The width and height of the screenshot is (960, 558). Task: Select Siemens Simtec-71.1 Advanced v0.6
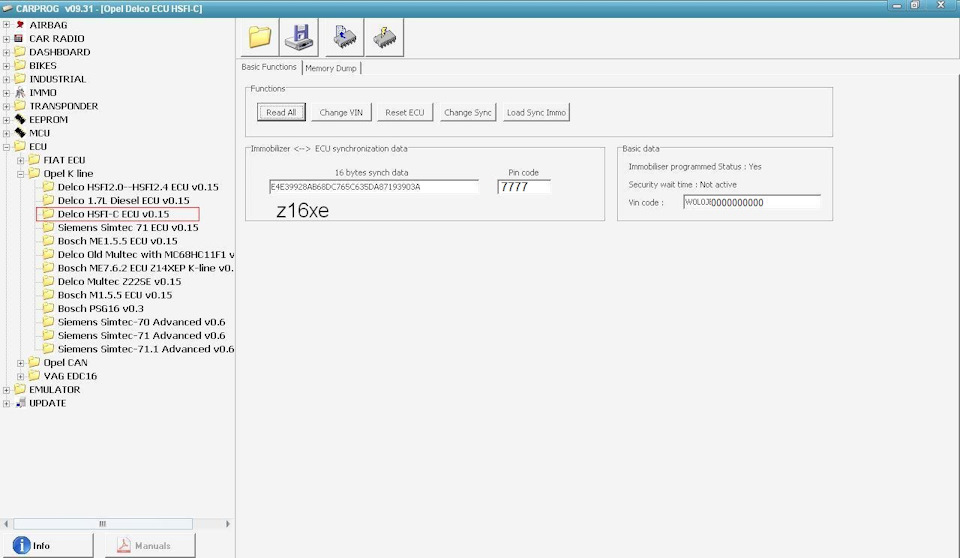(146, 349)
